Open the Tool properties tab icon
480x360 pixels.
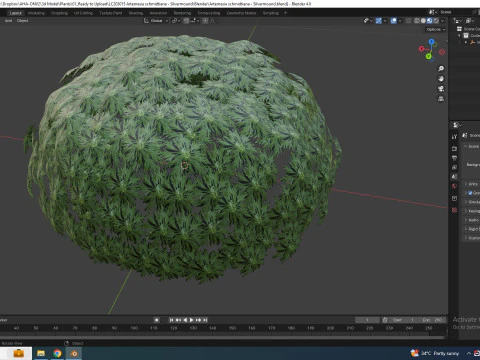tap(454, 137)
